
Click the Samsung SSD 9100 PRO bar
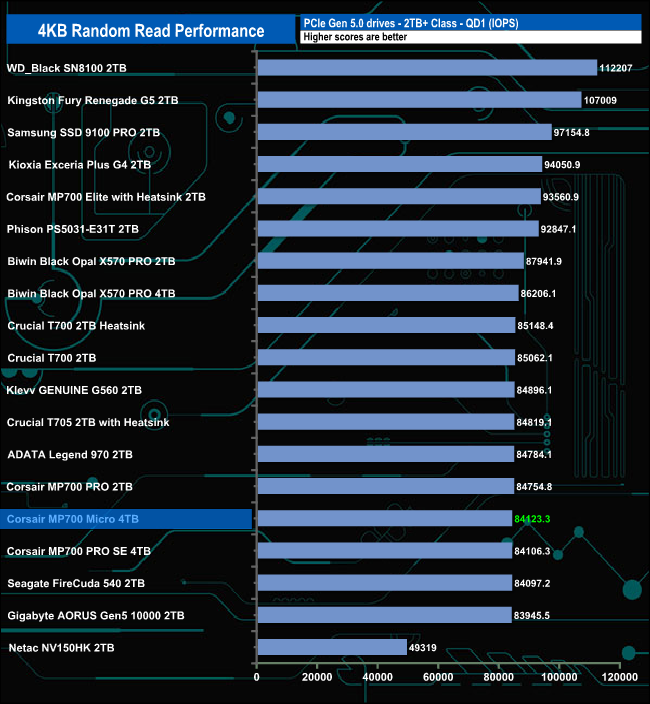[404, 132]
